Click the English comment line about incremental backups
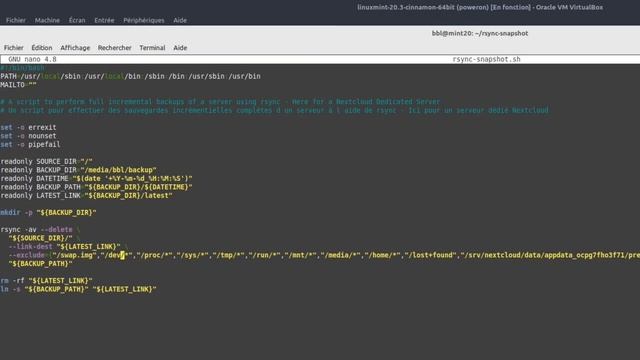Screen dimensions: 640x360 click(x=220, y=102)
